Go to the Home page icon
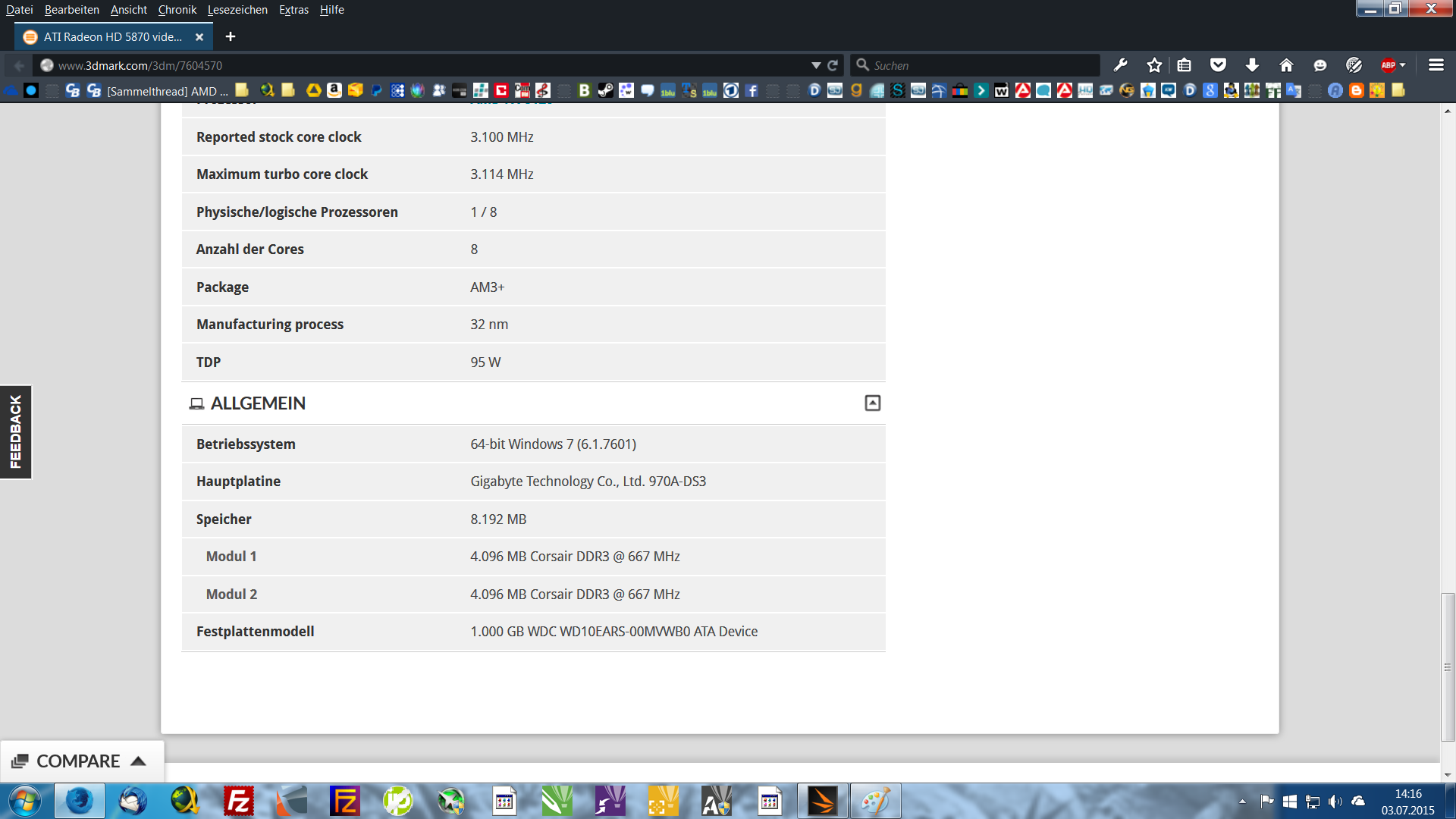Screen dimensions: 1456x819 click(1286, 65)
